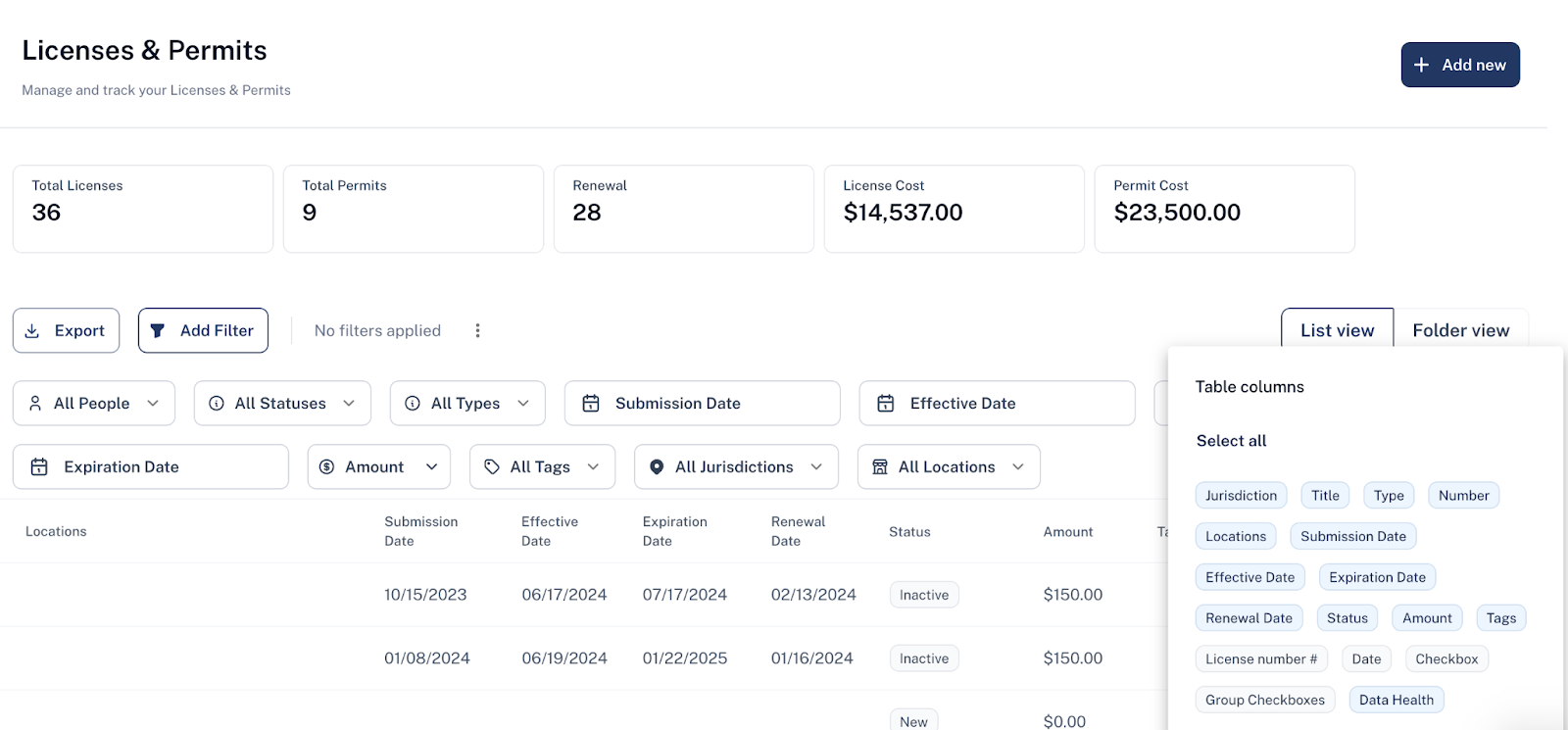
Task: Open the Amount filter dropdown
Action: coord(379,467)
